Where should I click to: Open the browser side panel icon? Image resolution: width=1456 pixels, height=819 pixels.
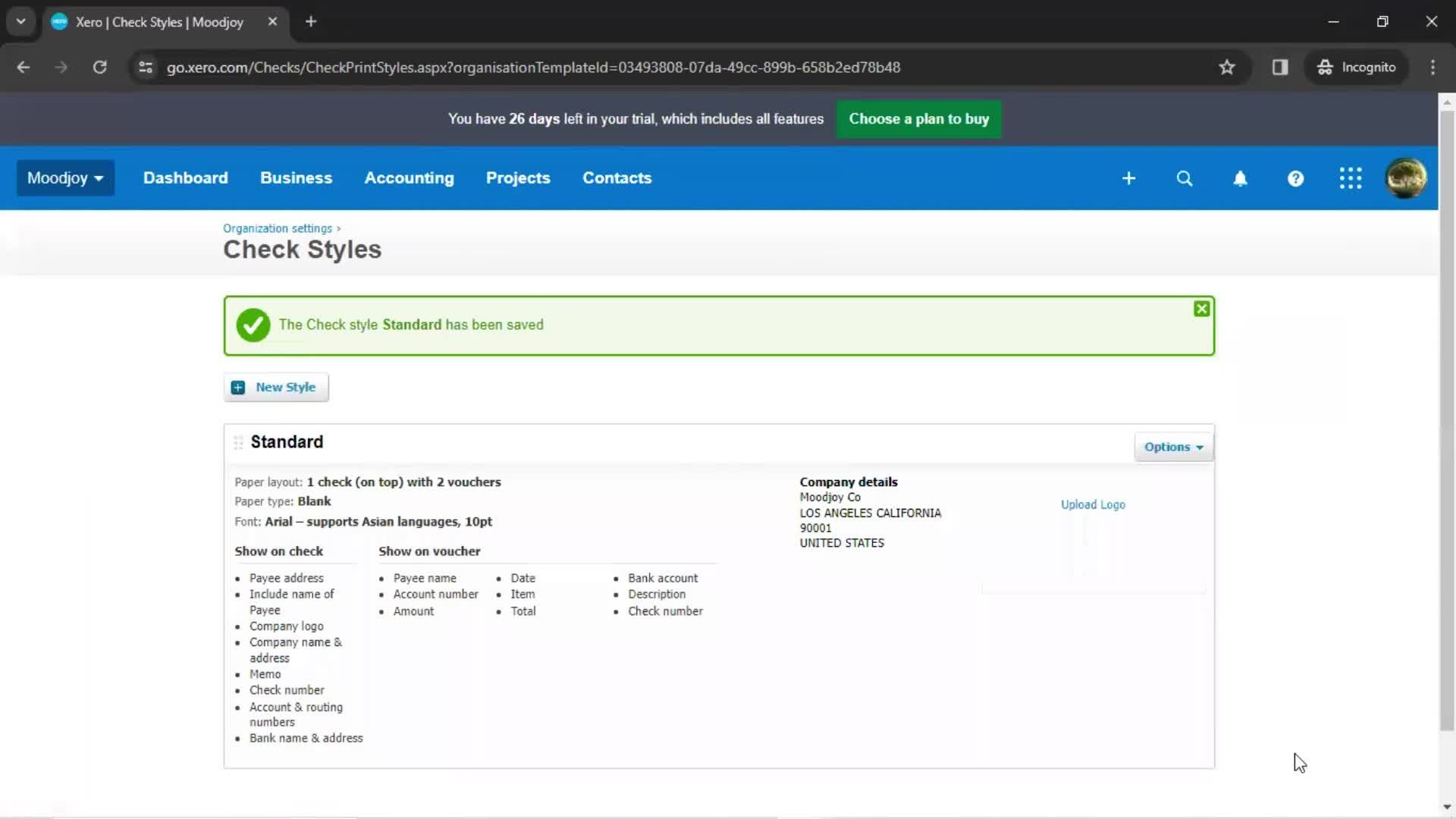click(1280, 67)
